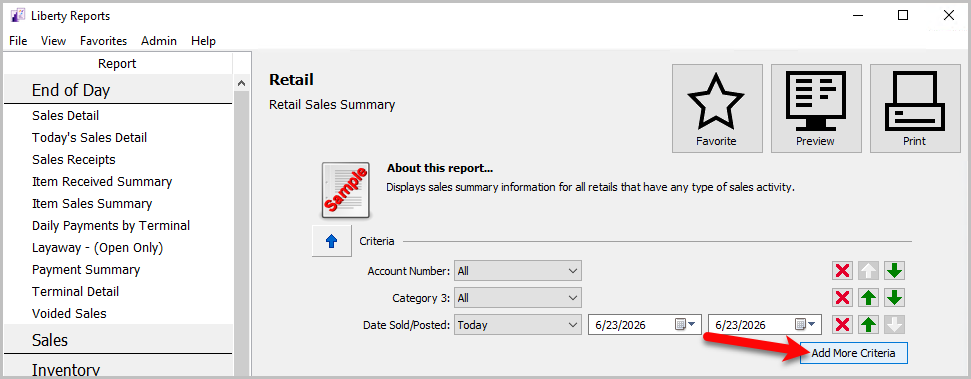Screen dimensions: 971x379
Task: Click disabled up arrow in Account Number row
Action: point(868,271)
